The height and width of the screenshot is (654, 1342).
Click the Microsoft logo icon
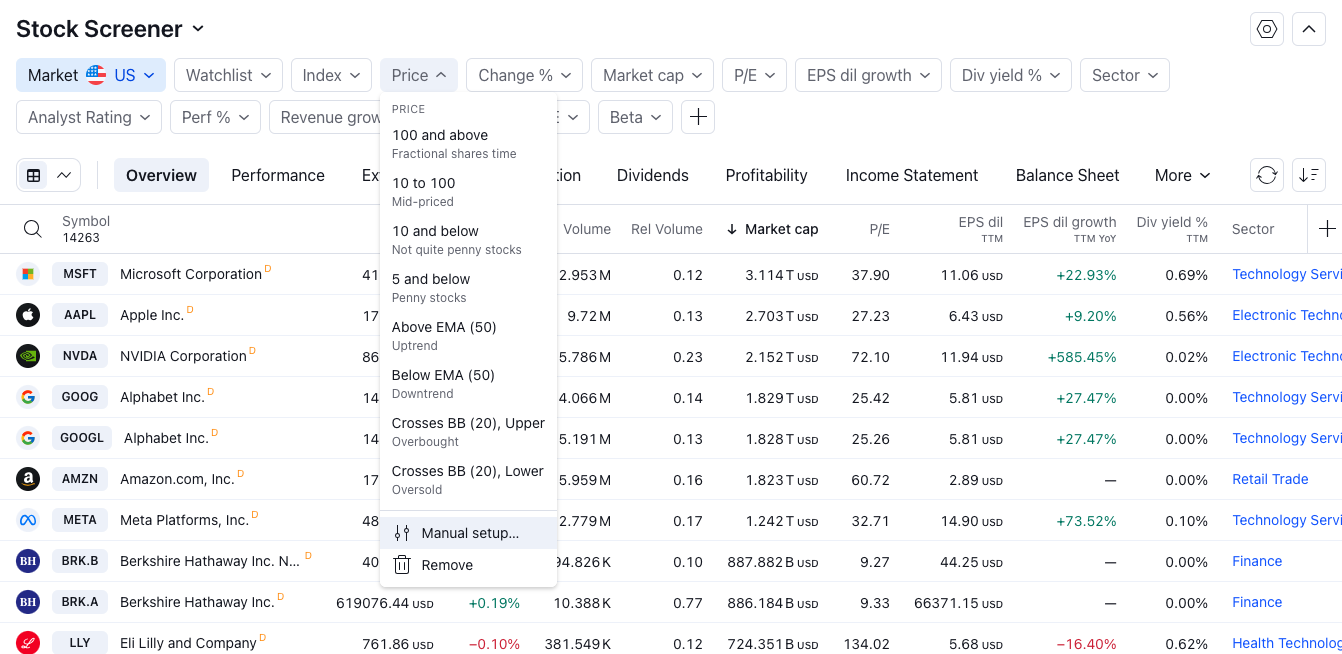tap(28, 274)
